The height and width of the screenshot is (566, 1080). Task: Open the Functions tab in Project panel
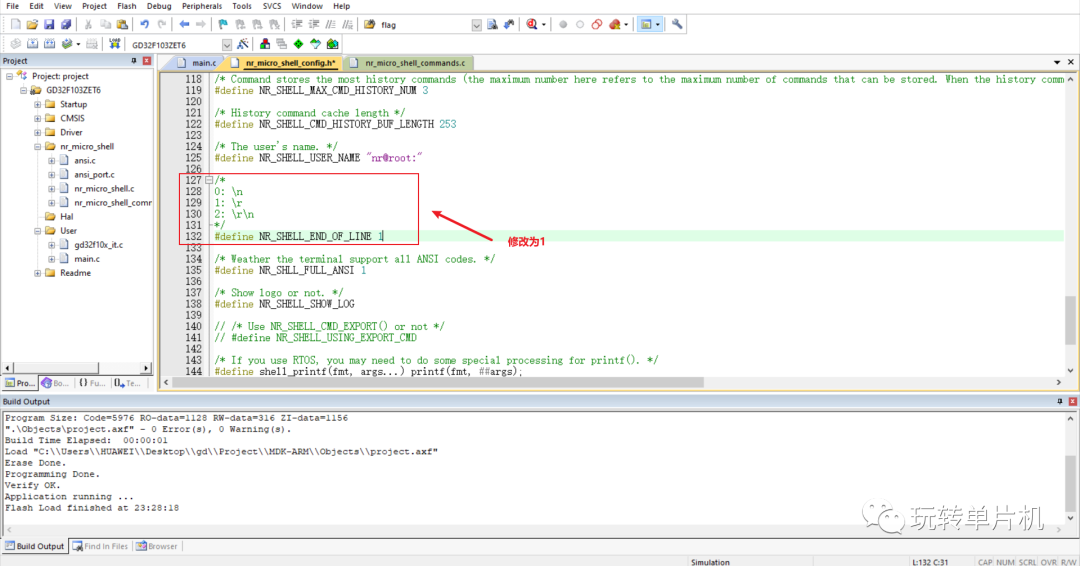coord(92,383)
